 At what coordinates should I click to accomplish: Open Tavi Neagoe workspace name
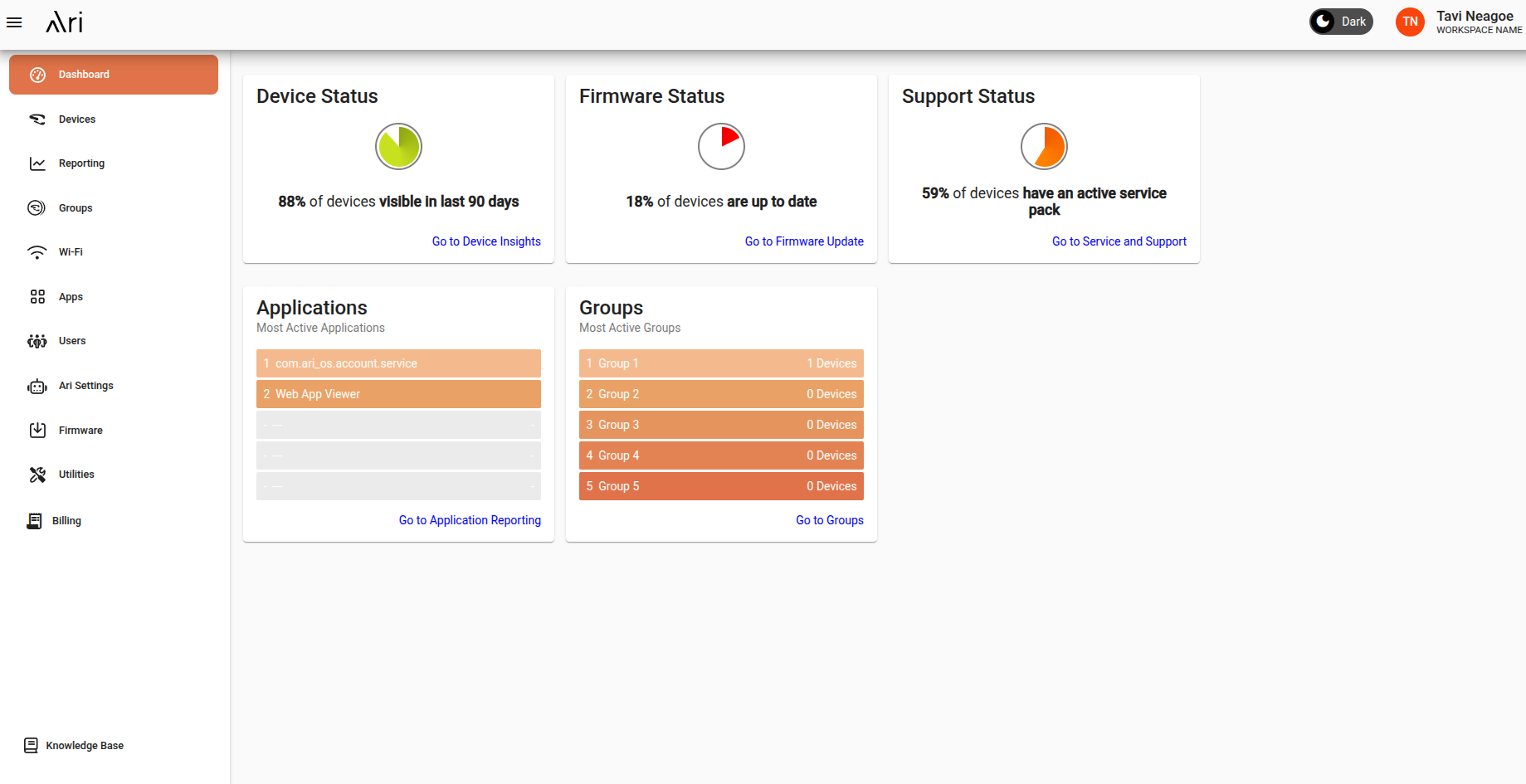(x=1479, y=22)
